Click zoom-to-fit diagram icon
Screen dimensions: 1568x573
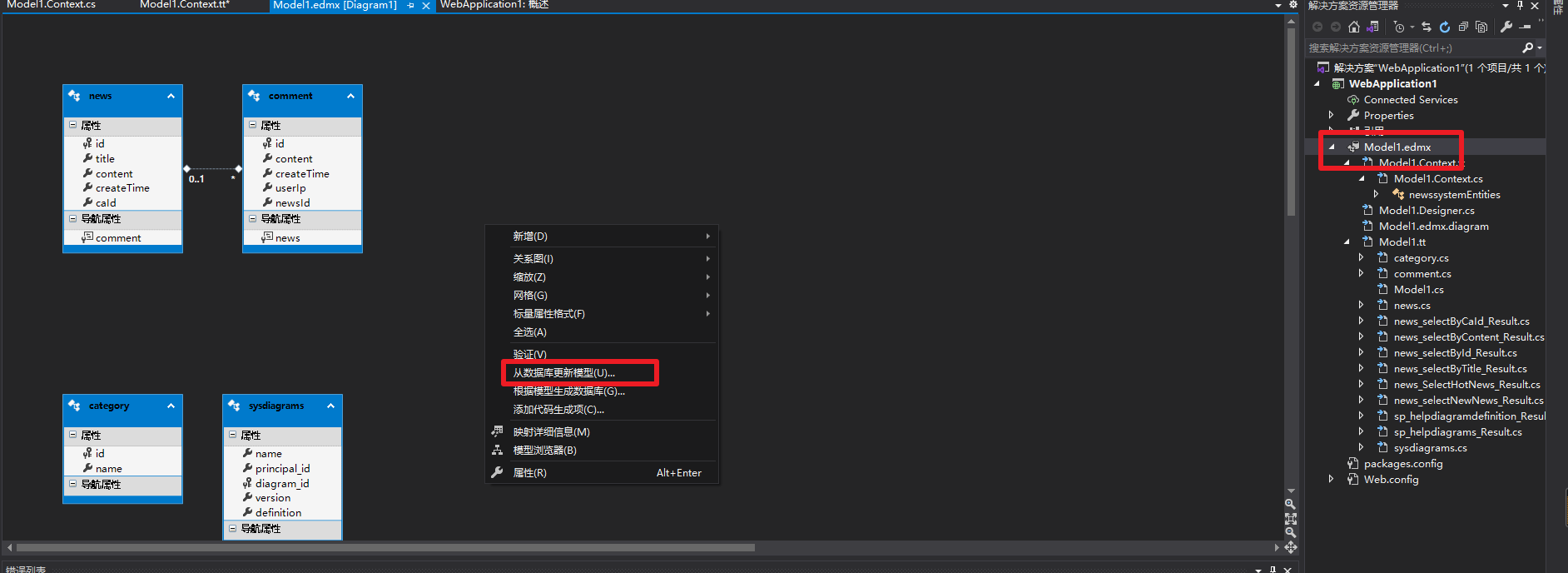[1291, 519]
